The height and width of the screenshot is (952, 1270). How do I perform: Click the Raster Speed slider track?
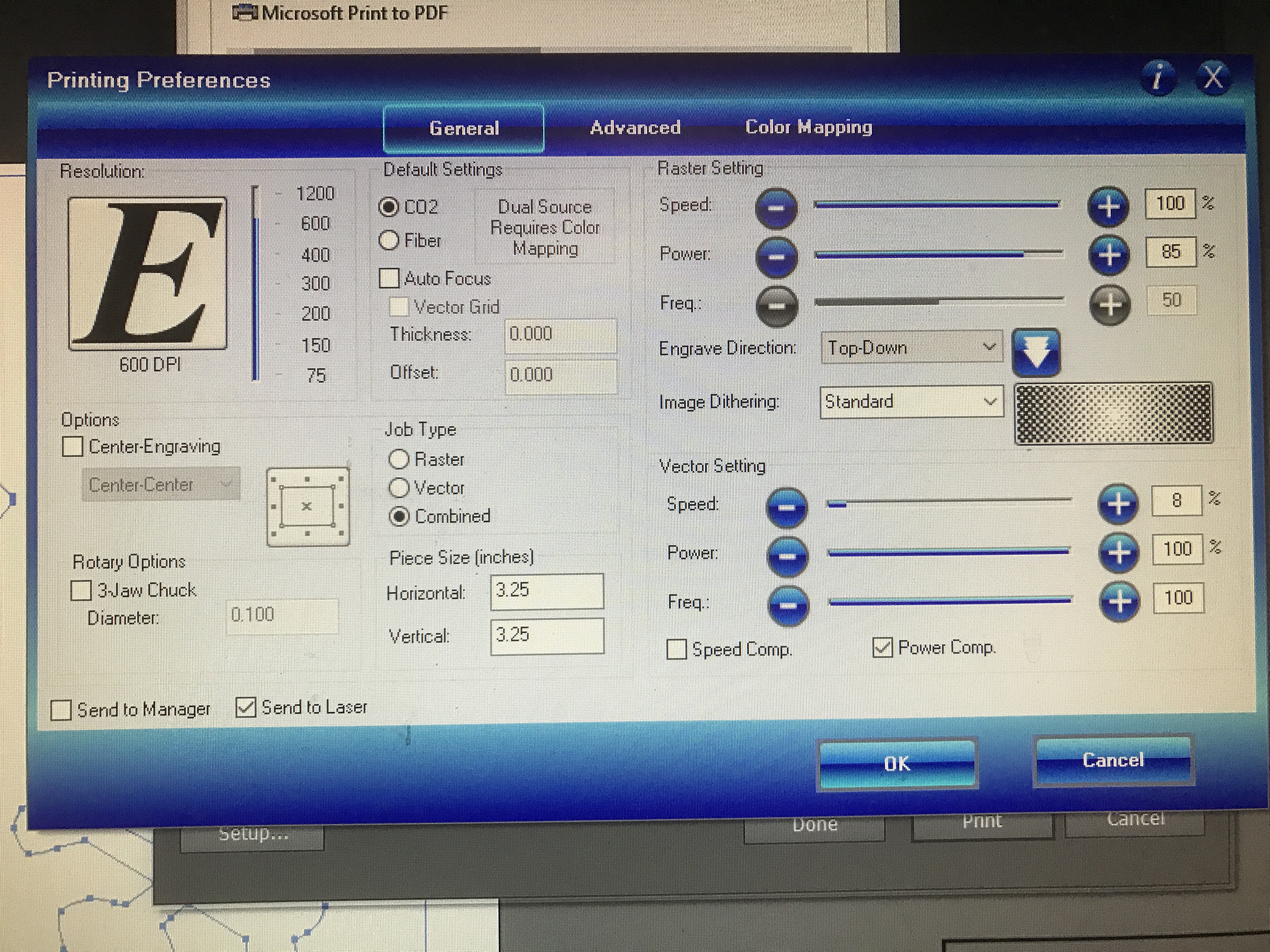coord(937,204)
